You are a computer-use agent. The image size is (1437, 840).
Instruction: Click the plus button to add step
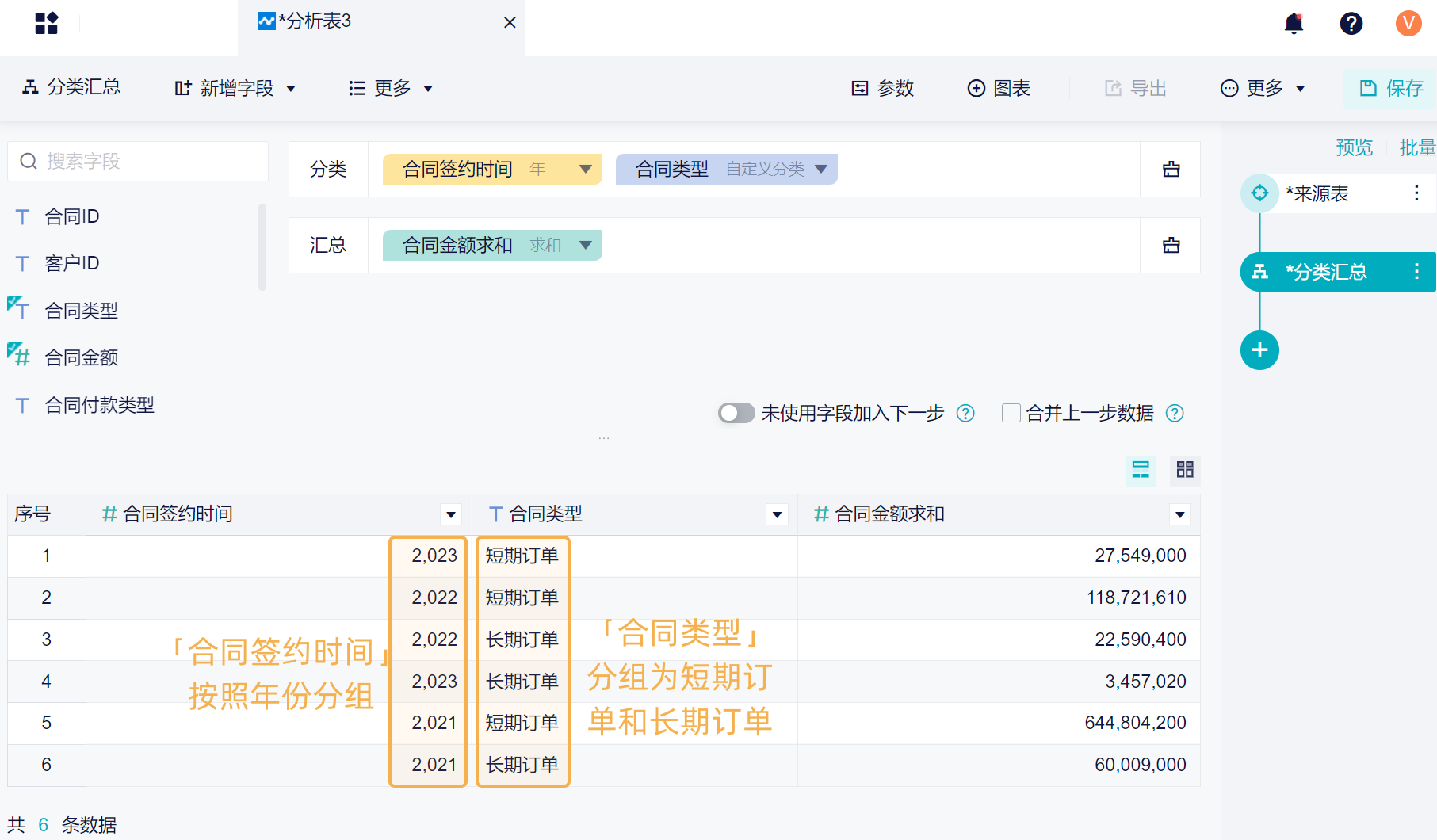point(1259,350)
